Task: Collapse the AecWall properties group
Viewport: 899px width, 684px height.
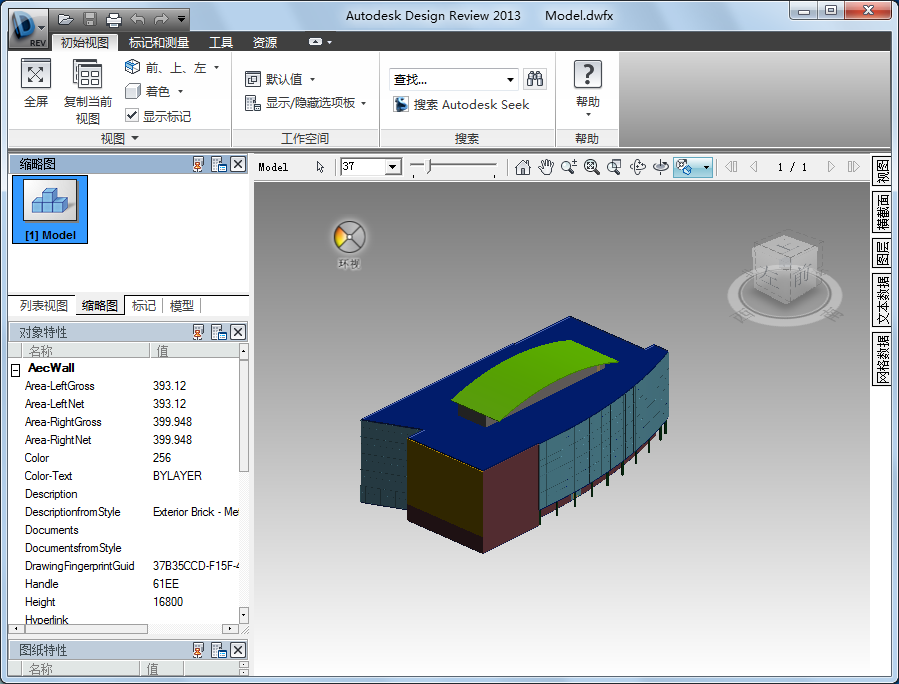Action: point(16,370)
